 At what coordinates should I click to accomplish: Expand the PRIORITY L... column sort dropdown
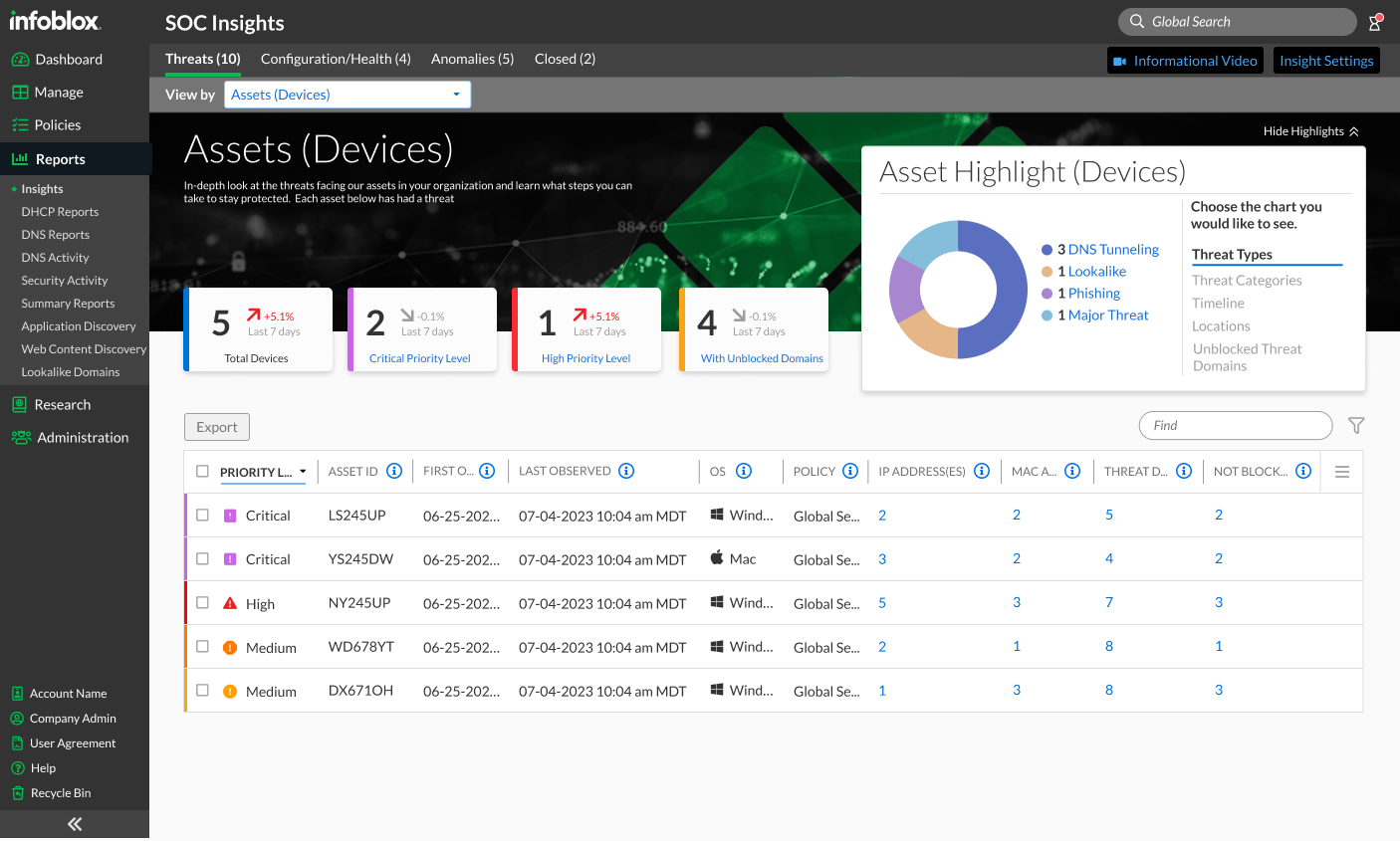(303, 473)
